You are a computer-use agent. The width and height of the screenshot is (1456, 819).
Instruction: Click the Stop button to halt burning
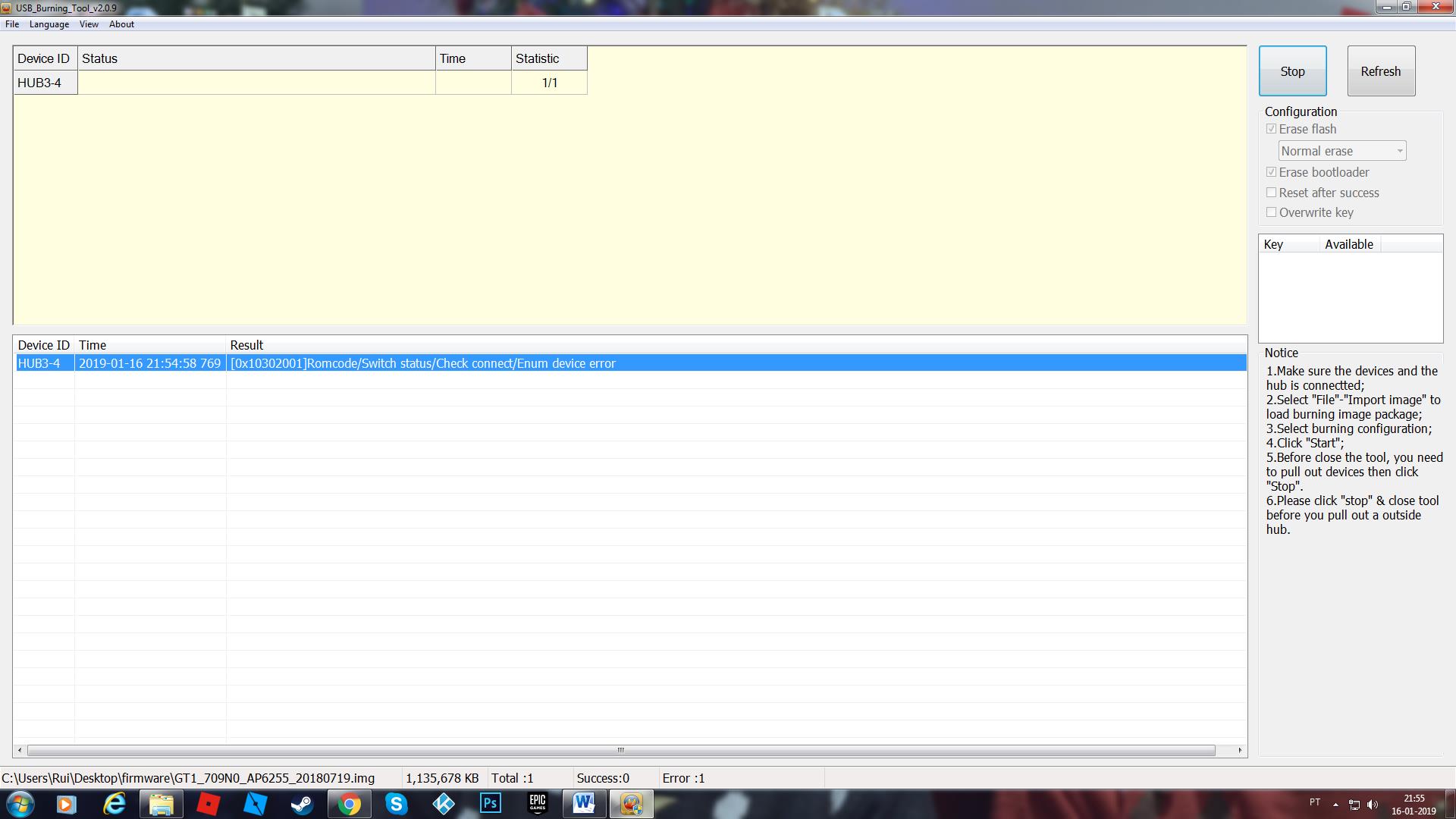coord(1293,70)
